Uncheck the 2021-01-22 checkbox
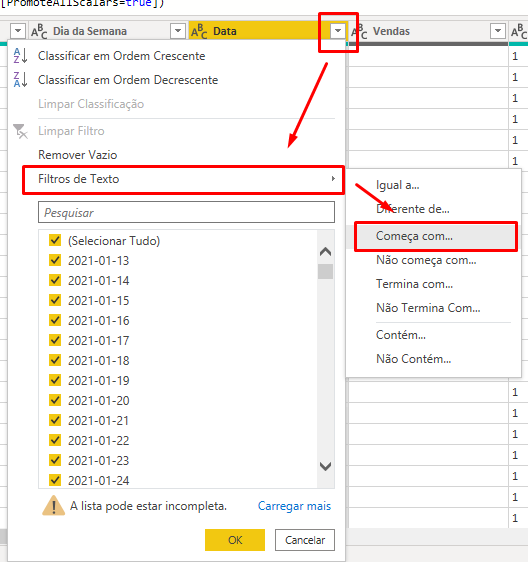This screenshot has height=562, width=528. click(55, 440)
